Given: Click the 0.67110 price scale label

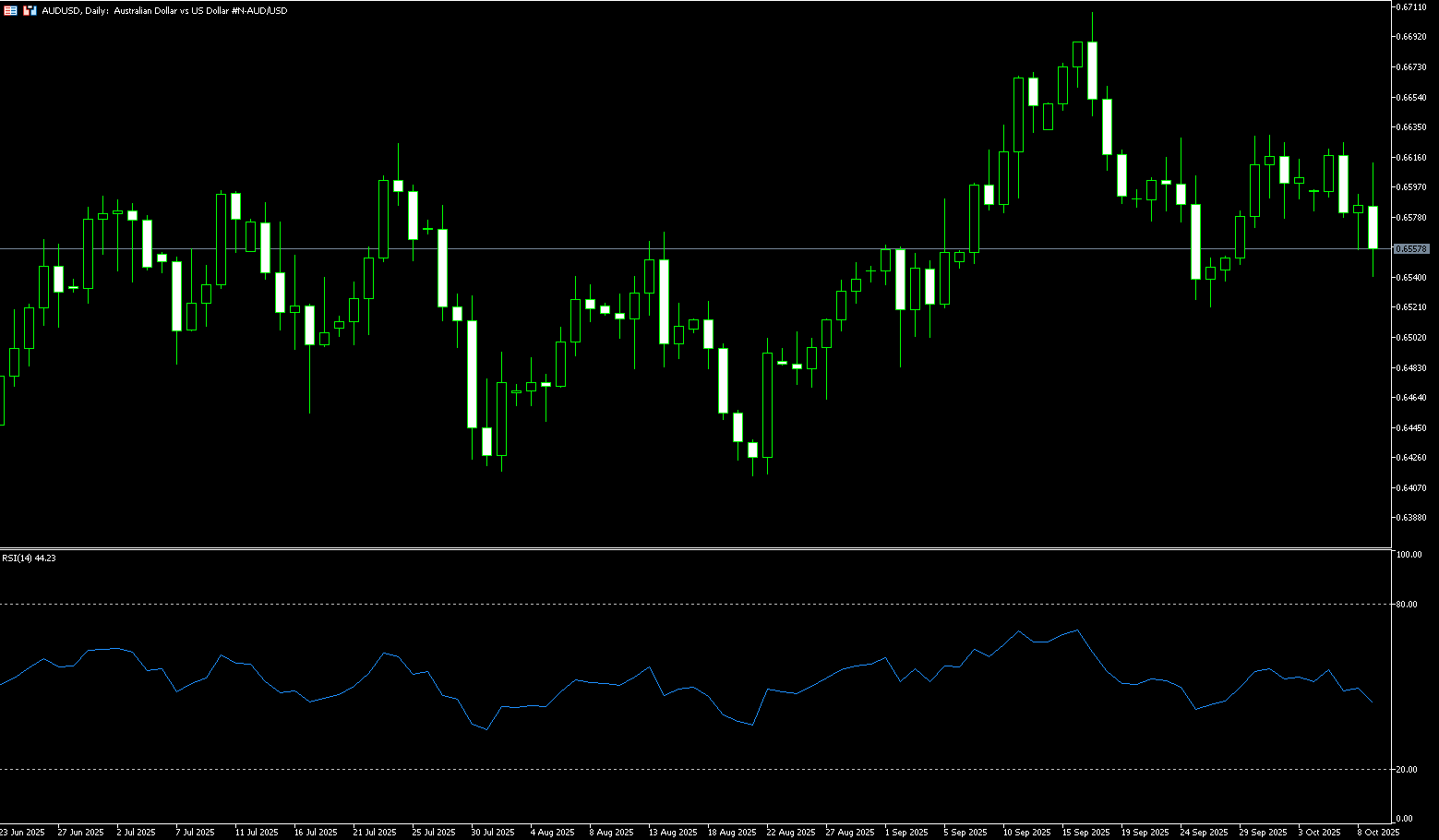Looking at the screenshot, I should (1412, 7).
